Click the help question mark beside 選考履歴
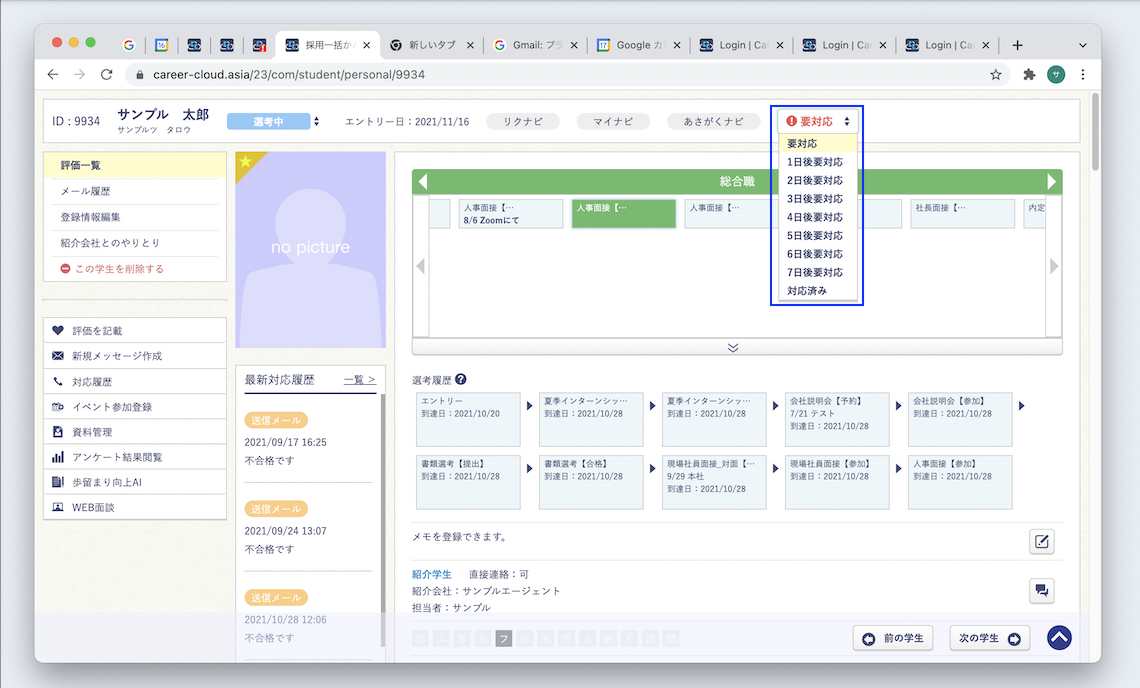Screen dimensions: 1140x688 click(x=460, y=380)
